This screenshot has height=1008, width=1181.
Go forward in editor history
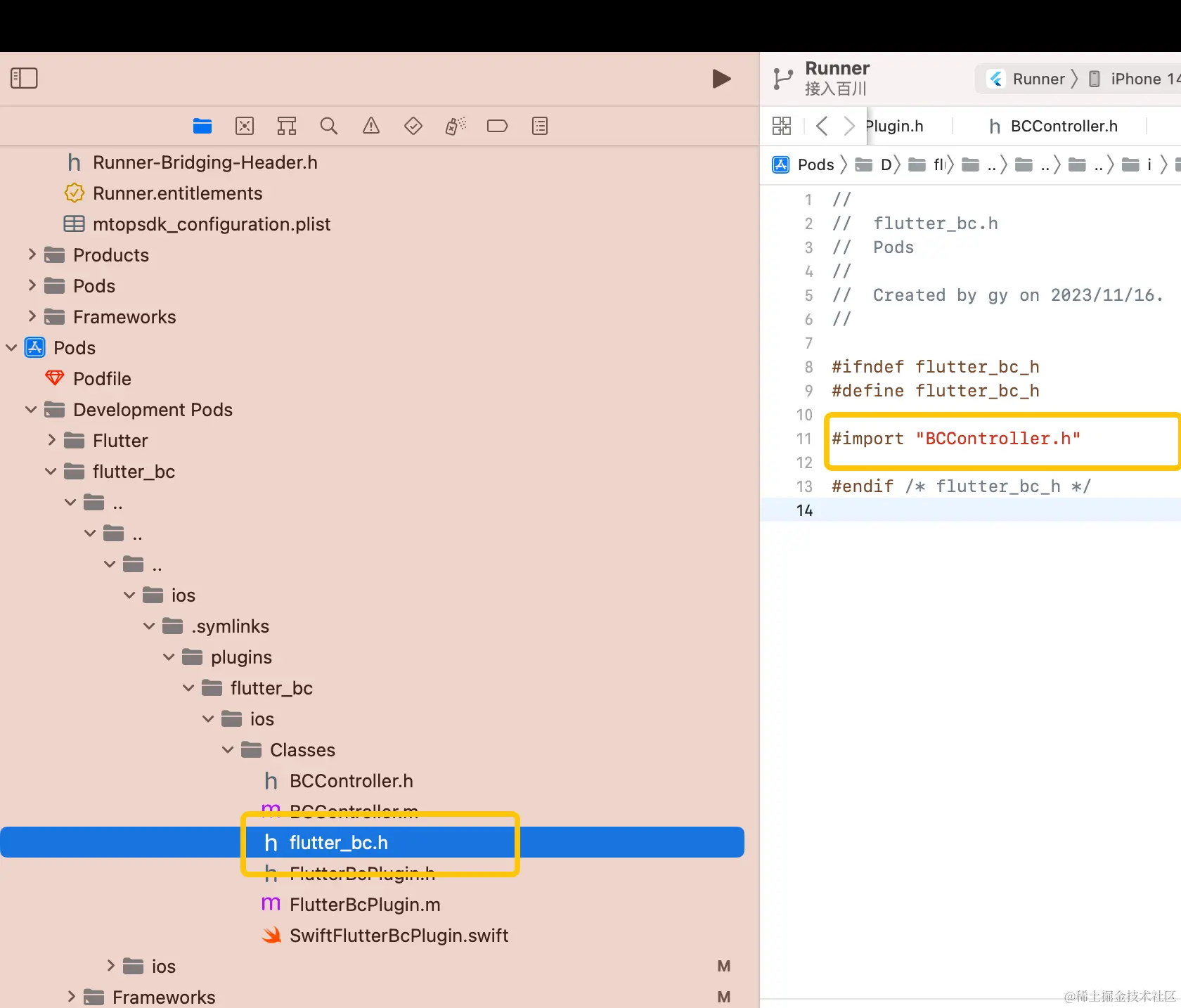click(849, 126)
